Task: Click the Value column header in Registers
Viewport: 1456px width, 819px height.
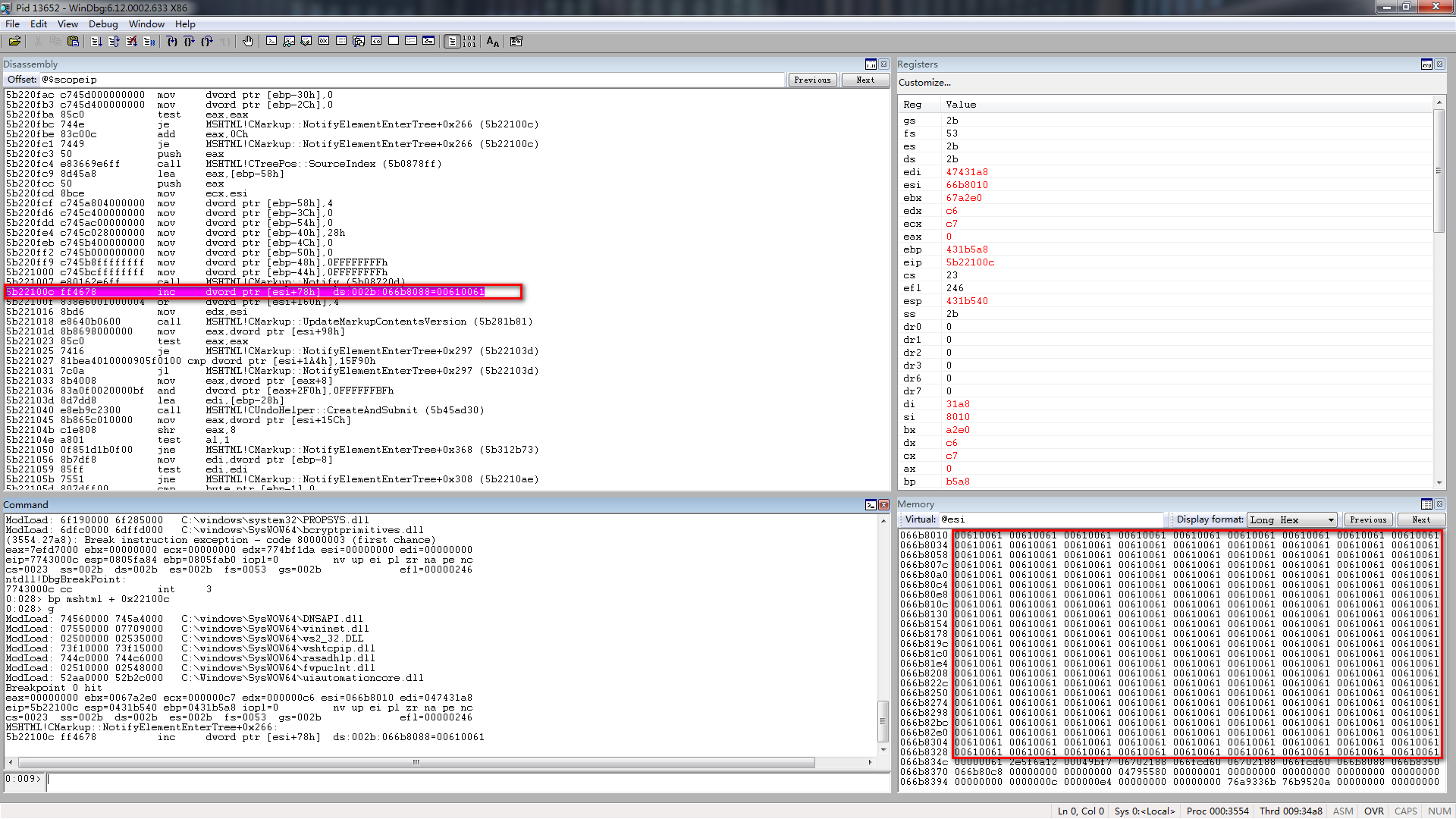Action: coord(961,105)
